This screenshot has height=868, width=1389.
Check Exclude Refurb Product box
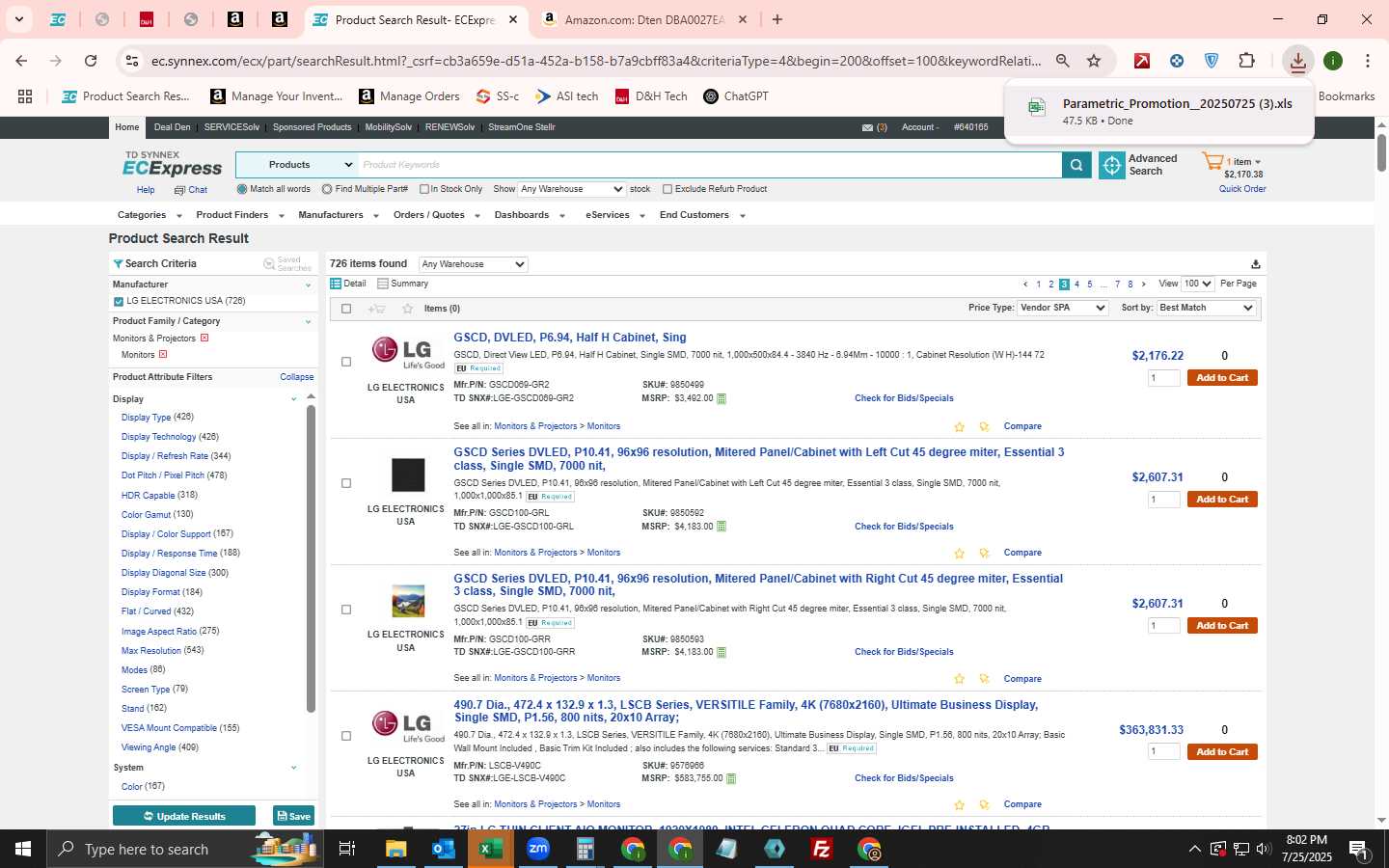coord(667,189)
